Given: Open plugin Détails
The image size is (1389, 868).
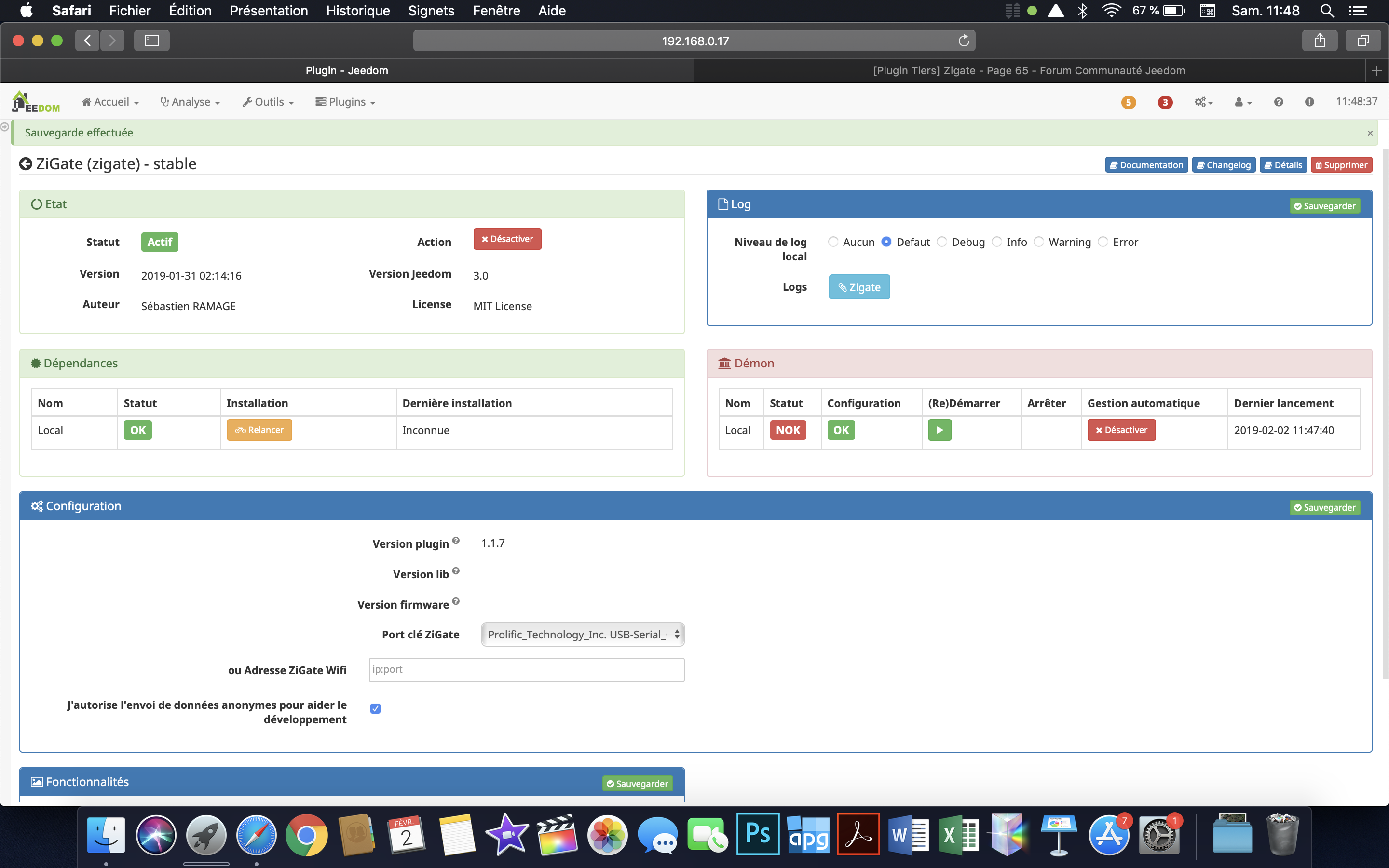Looking at the screenshot, I should click(x=1283, y=165).
